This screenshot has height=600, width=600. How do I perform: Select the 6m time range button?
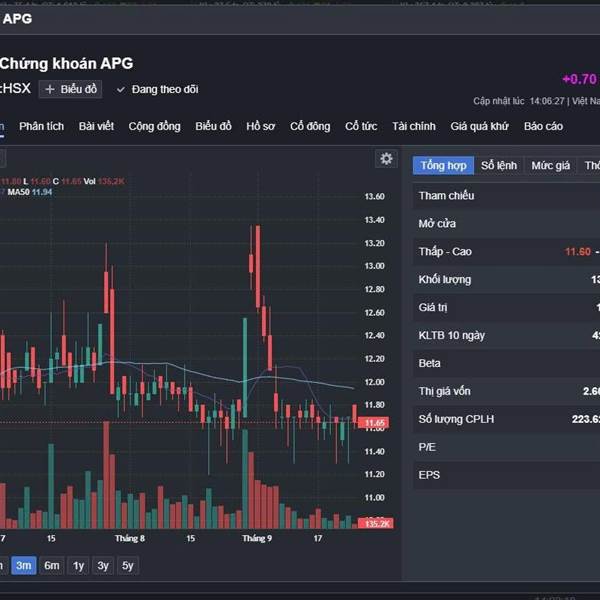pos(52,565)
